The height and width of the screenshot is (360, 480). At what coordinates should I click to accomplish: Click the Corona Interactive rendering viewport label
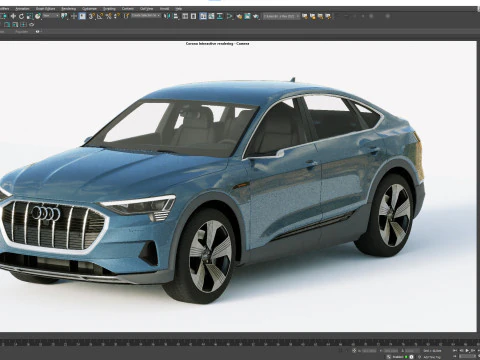pos(217,44)
